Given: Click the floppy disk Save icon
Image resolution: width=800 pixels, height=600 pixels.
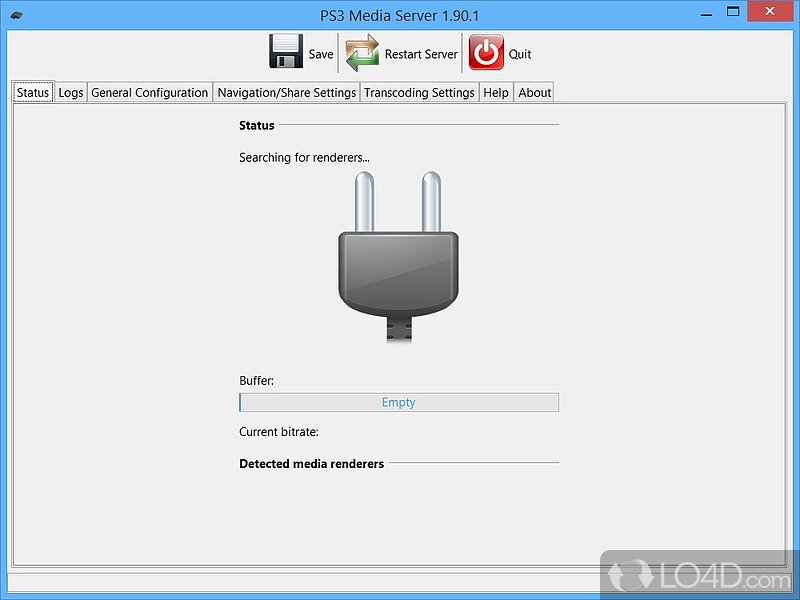Looking at the screenshot, I should (x=286, y=52).
